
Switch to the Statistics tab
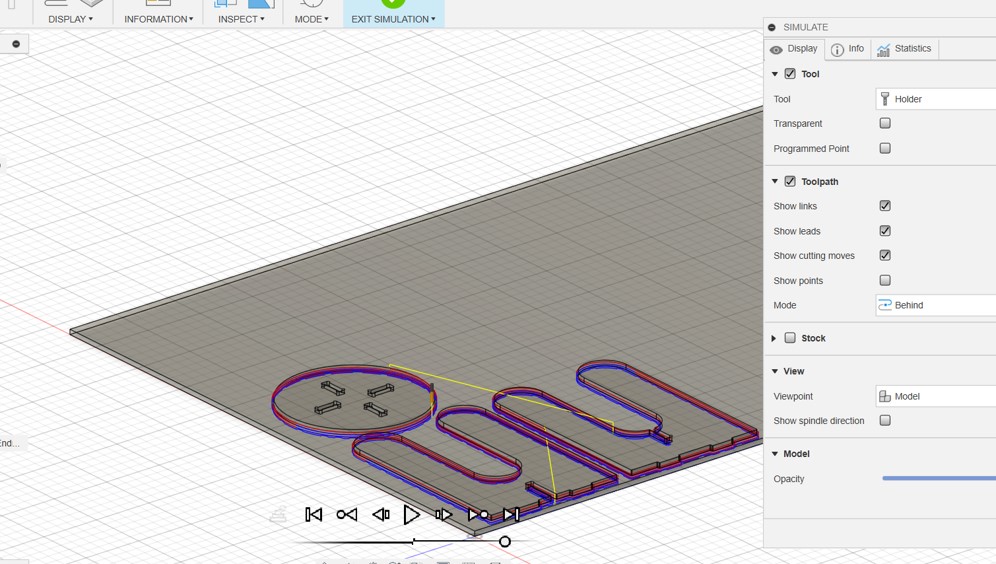(904, 49)
